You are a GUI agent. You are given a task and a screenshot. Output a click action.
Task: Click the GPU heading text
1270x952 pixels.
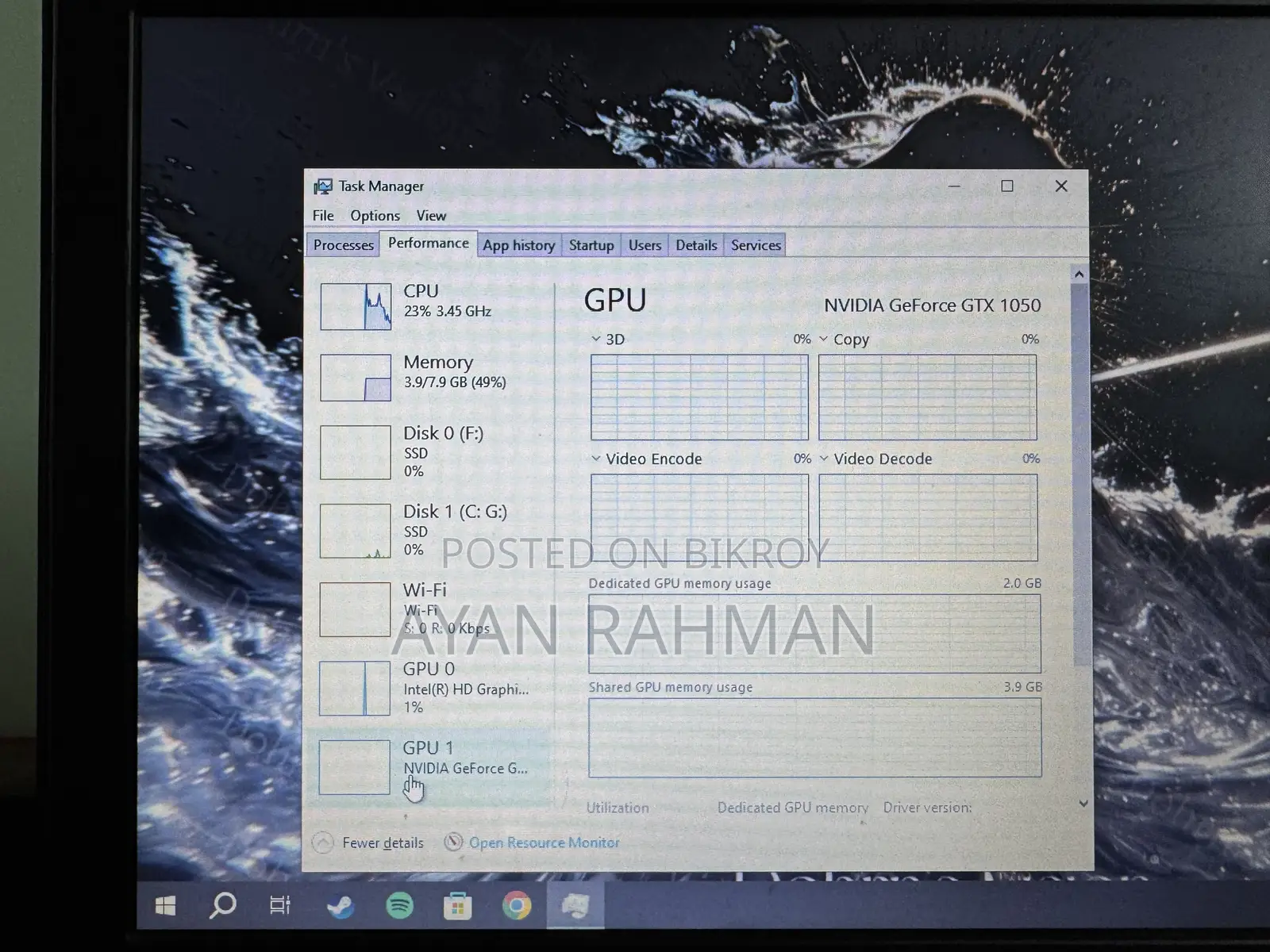[615, 301]
